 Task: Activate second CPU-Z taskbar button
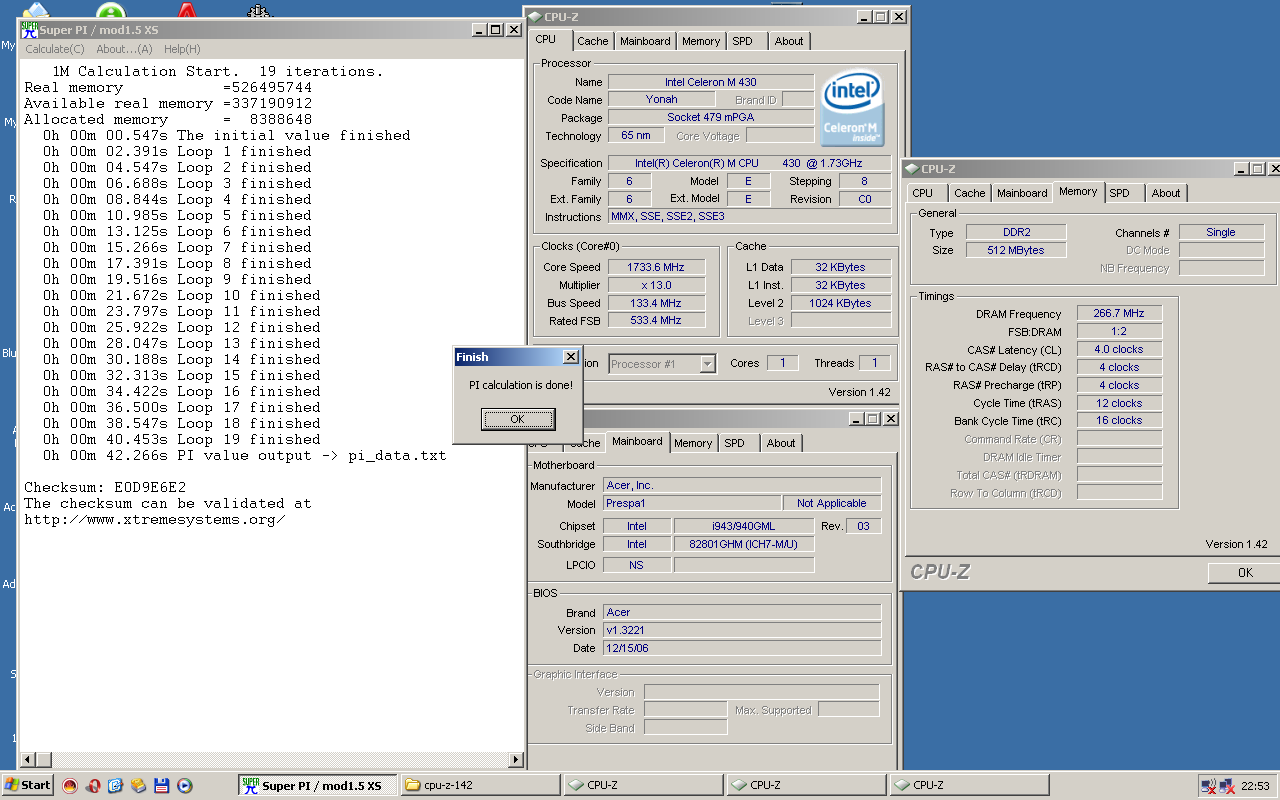(x=806, y=785)
